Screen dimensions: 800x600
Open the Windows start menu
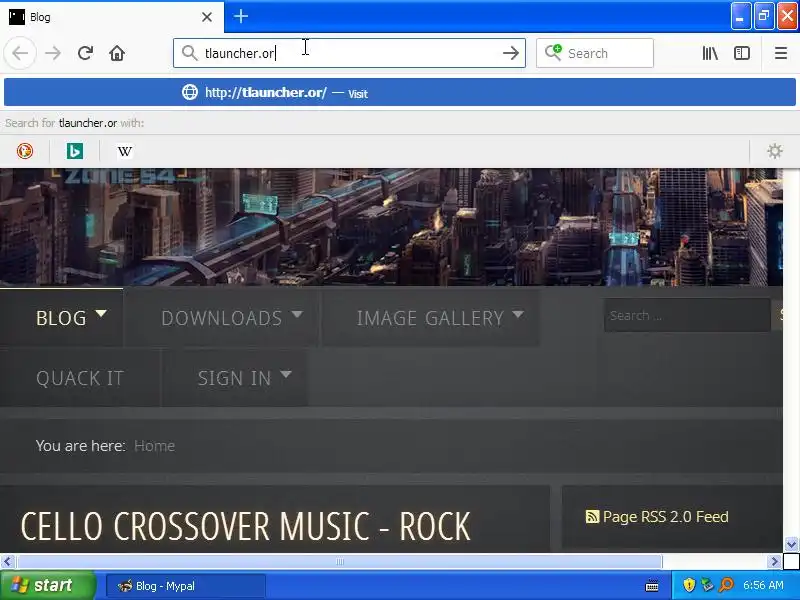47,585
